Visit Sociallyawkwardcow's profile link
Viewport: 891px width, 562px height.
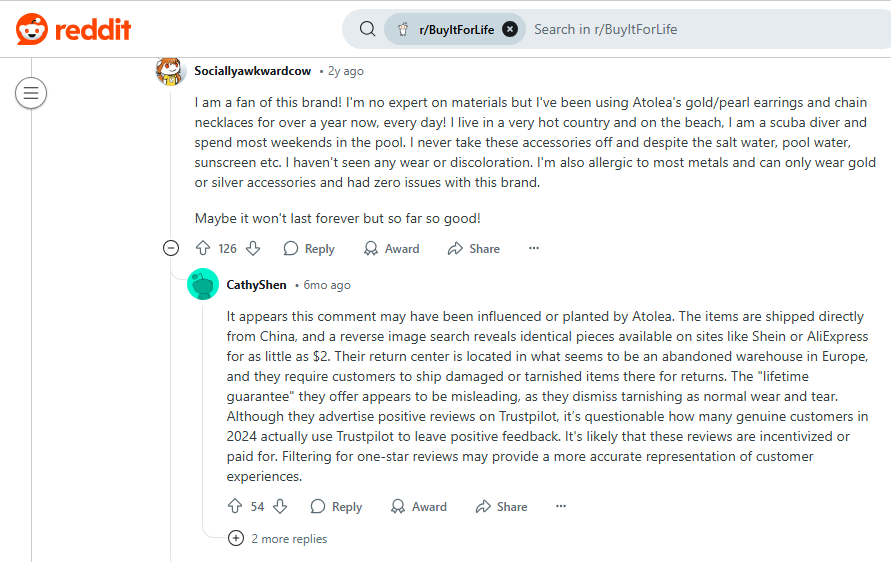(x=252, y=71)
